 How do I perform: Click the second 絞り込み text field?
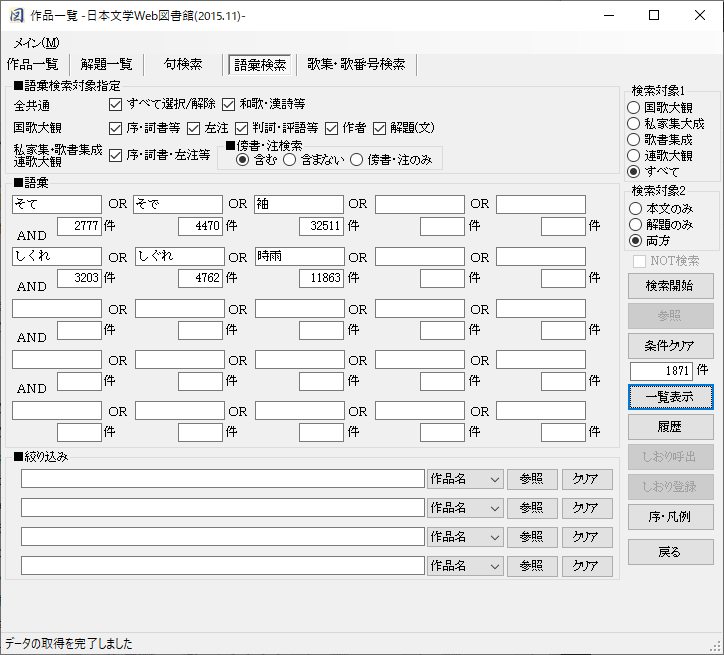coord(223,508)
